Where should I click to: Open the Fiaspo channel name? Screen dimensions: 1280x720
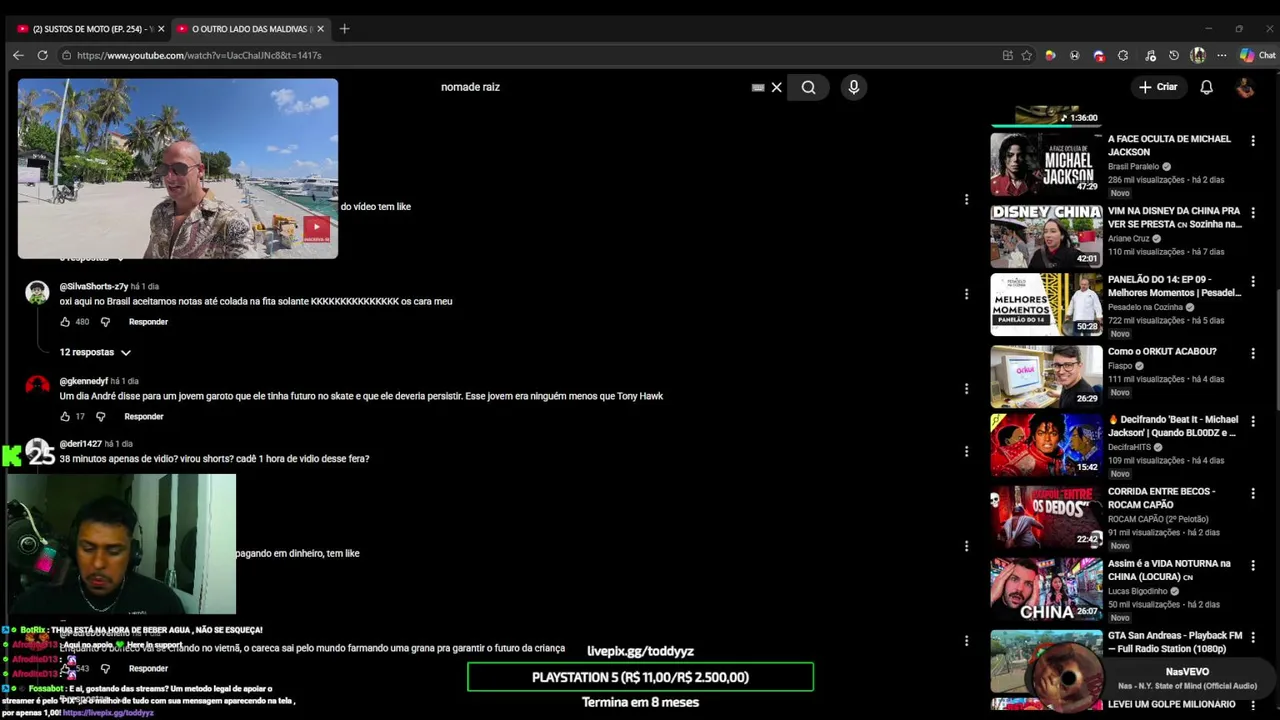click(x=1120, y=366)
